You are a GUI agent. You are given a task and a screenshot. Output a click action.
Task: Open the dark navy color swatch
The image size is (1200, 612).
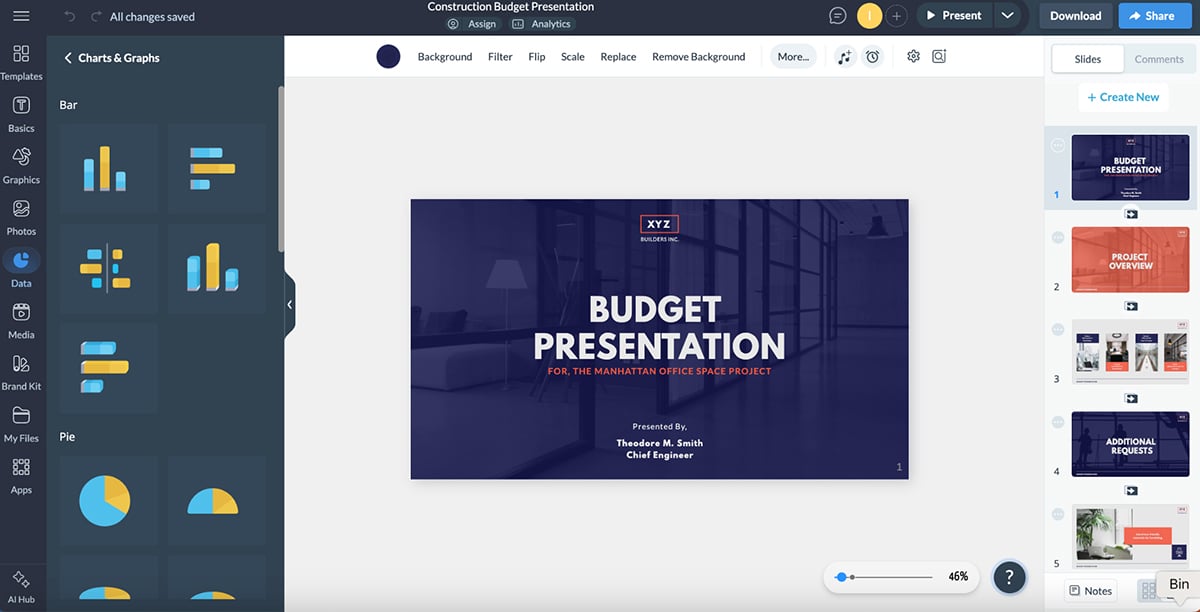[x=388, y=57]
